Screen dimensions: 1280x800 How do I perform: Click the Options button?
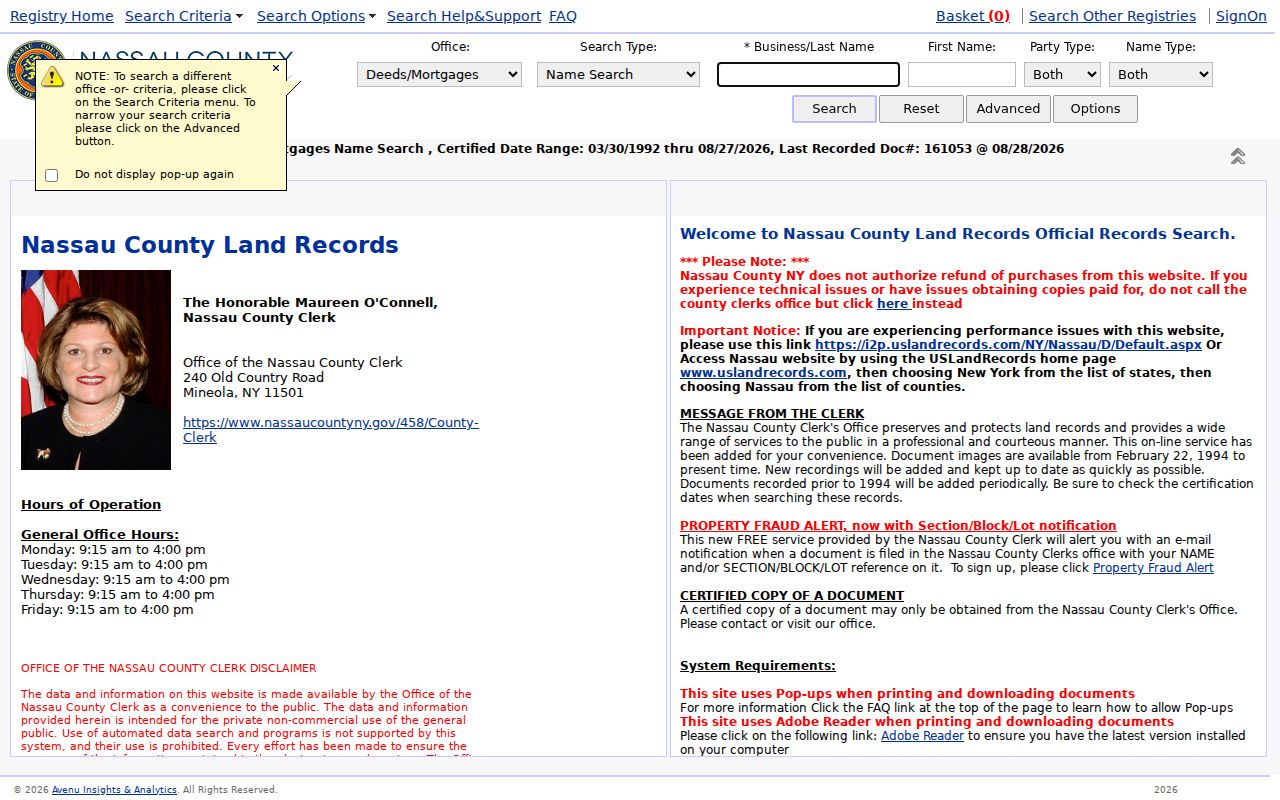tap(1095, 109)
